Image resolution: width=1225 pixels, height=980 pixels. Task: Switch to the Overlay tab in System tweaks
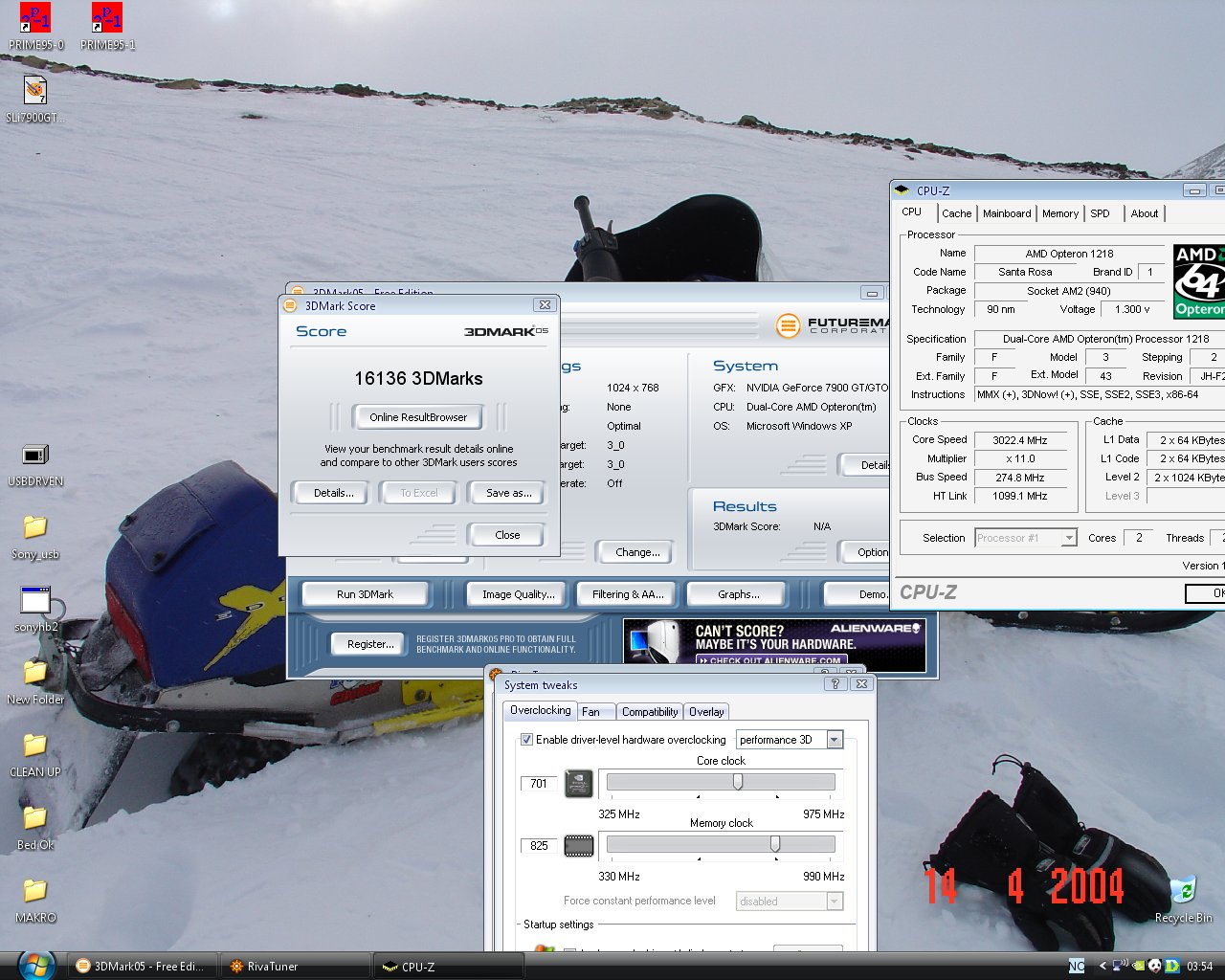point(706,712)
